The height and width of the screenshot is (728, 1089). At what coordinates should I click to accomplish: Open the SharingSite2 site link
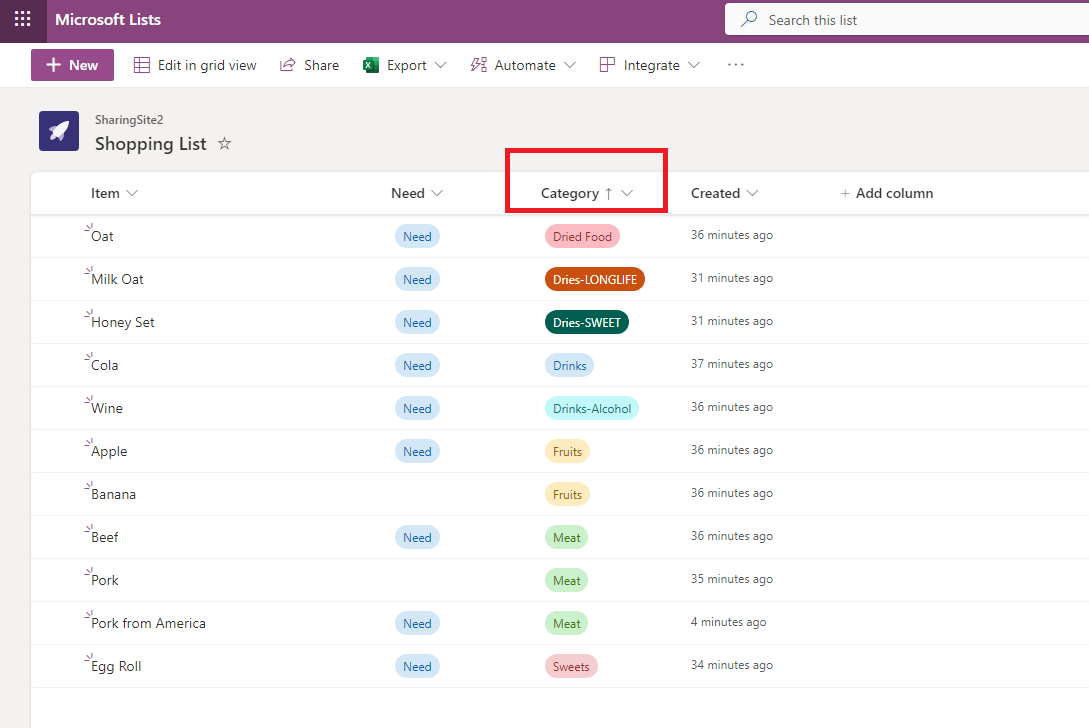tap(129, 119)
